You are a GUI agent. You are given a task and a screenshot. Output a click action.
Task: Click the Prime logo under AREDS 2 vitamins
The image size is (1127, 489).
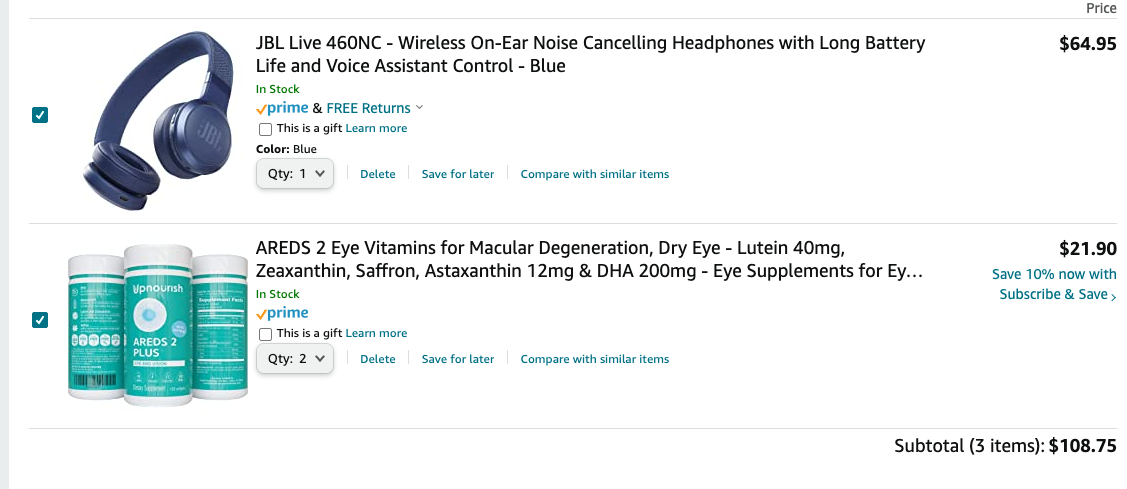coord(282,313)
